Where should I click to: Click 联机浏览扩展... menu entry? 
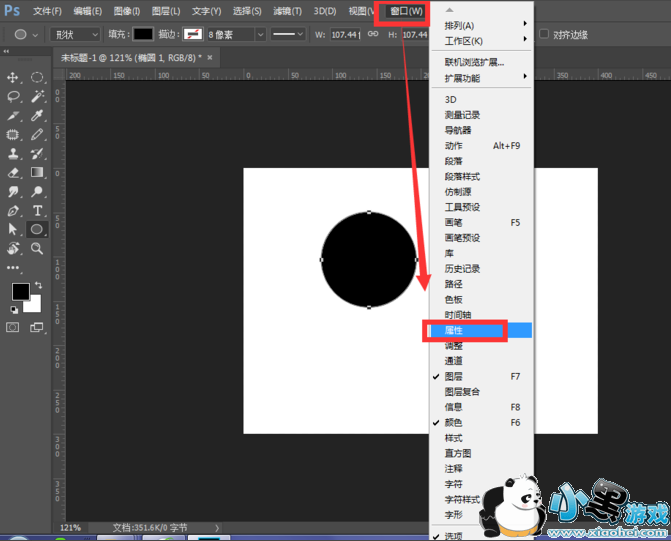tap(474, 62)
